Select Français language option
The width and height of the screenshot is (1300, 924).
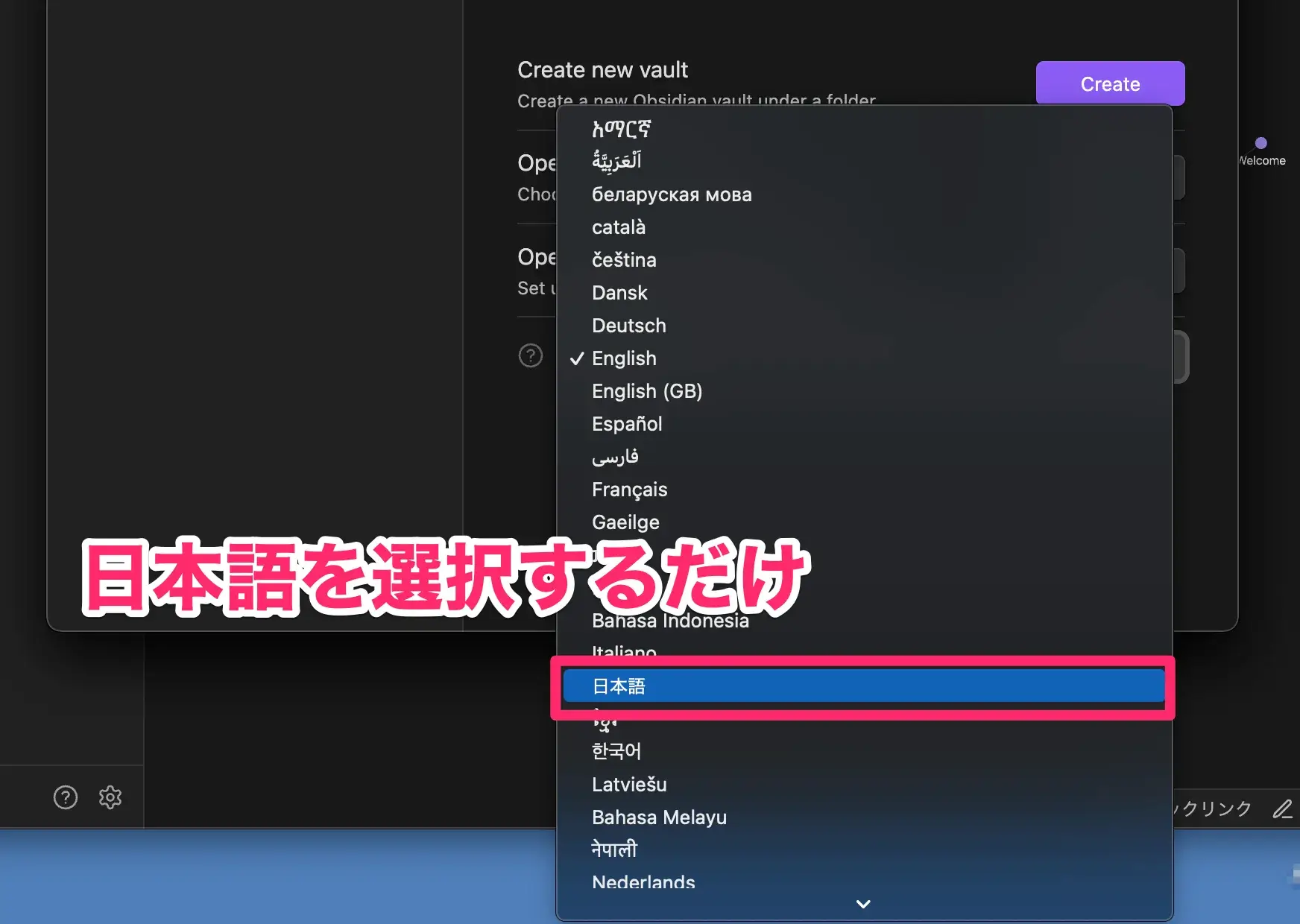tap(865, 490)
